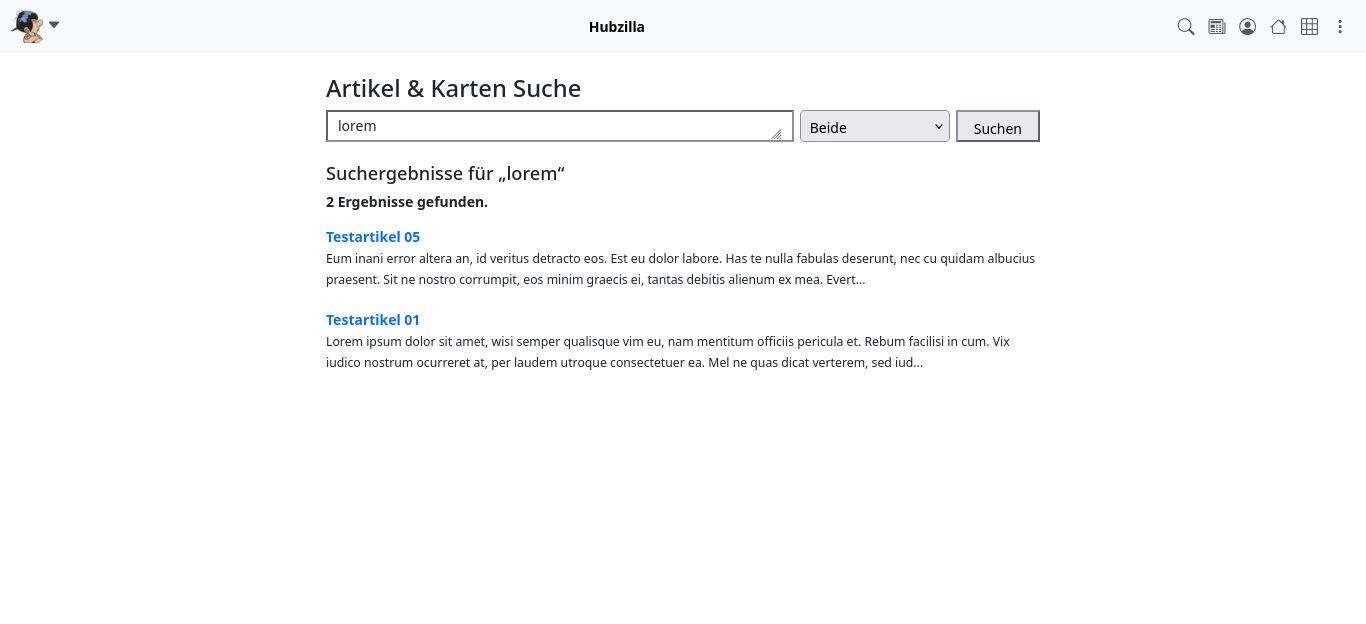Click the user profile circle icon
The width and height of the screenshot is (1366, 624).
point(1248,27)
